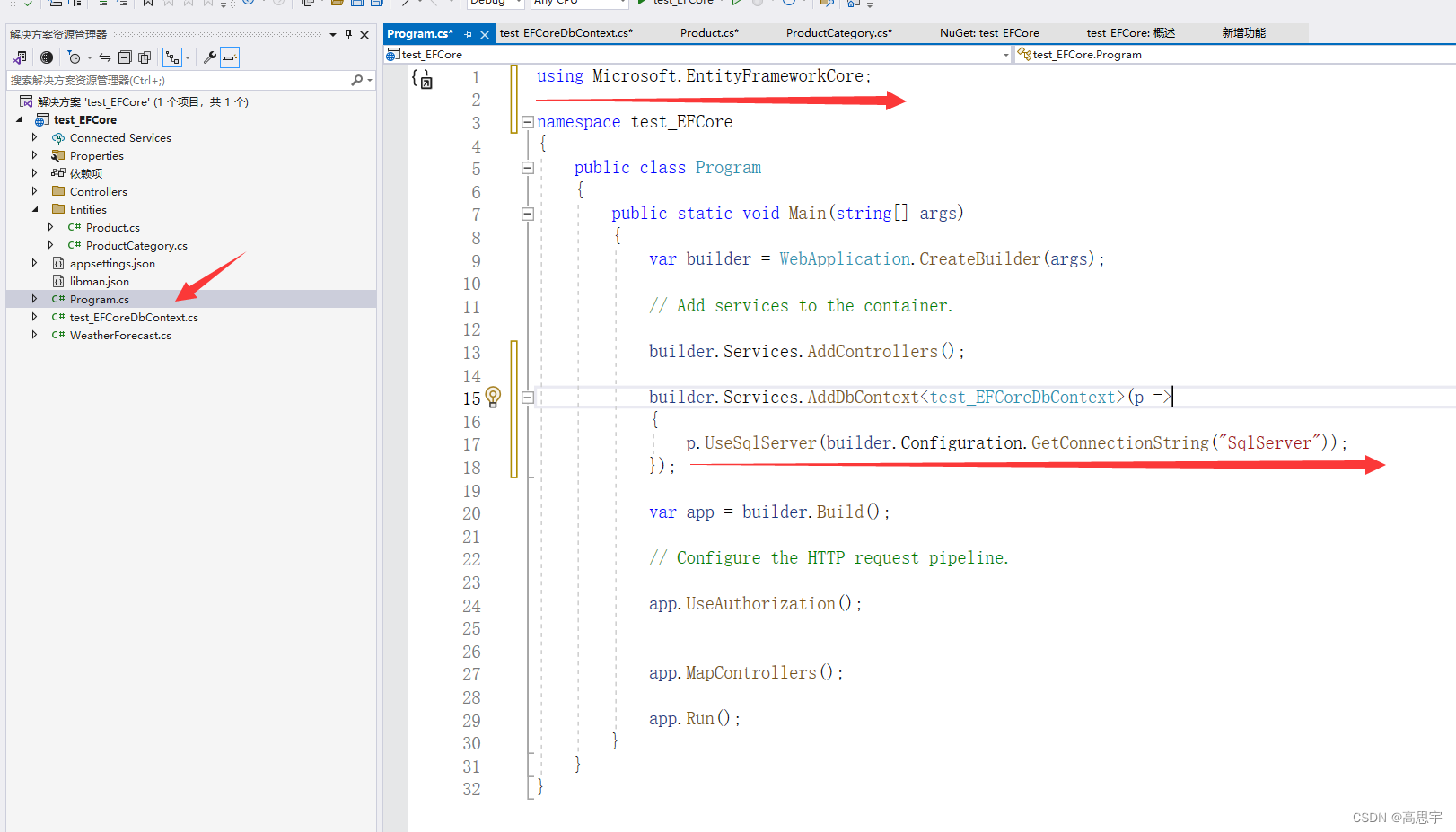Viewport: 1456px width, 832px height.
Task: Click the pending changes filter clock icon
Action: coord(75,57)
